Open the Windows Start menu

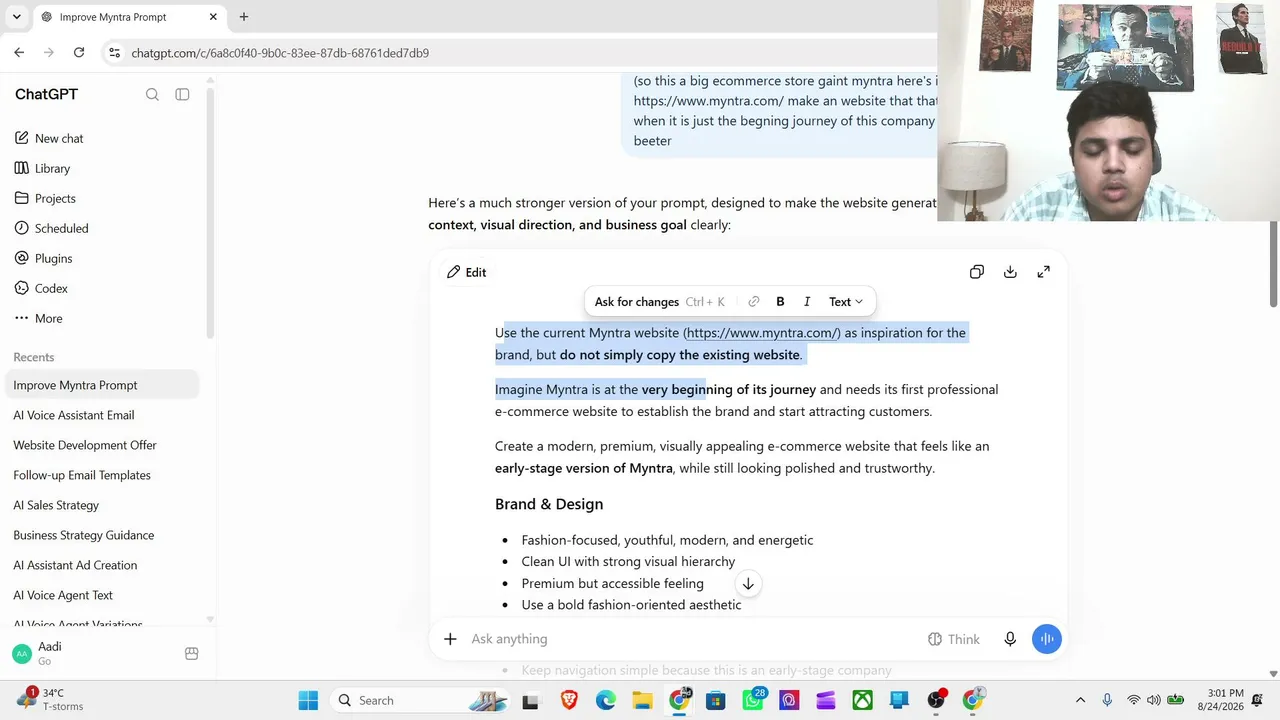[x=308, y=700]
